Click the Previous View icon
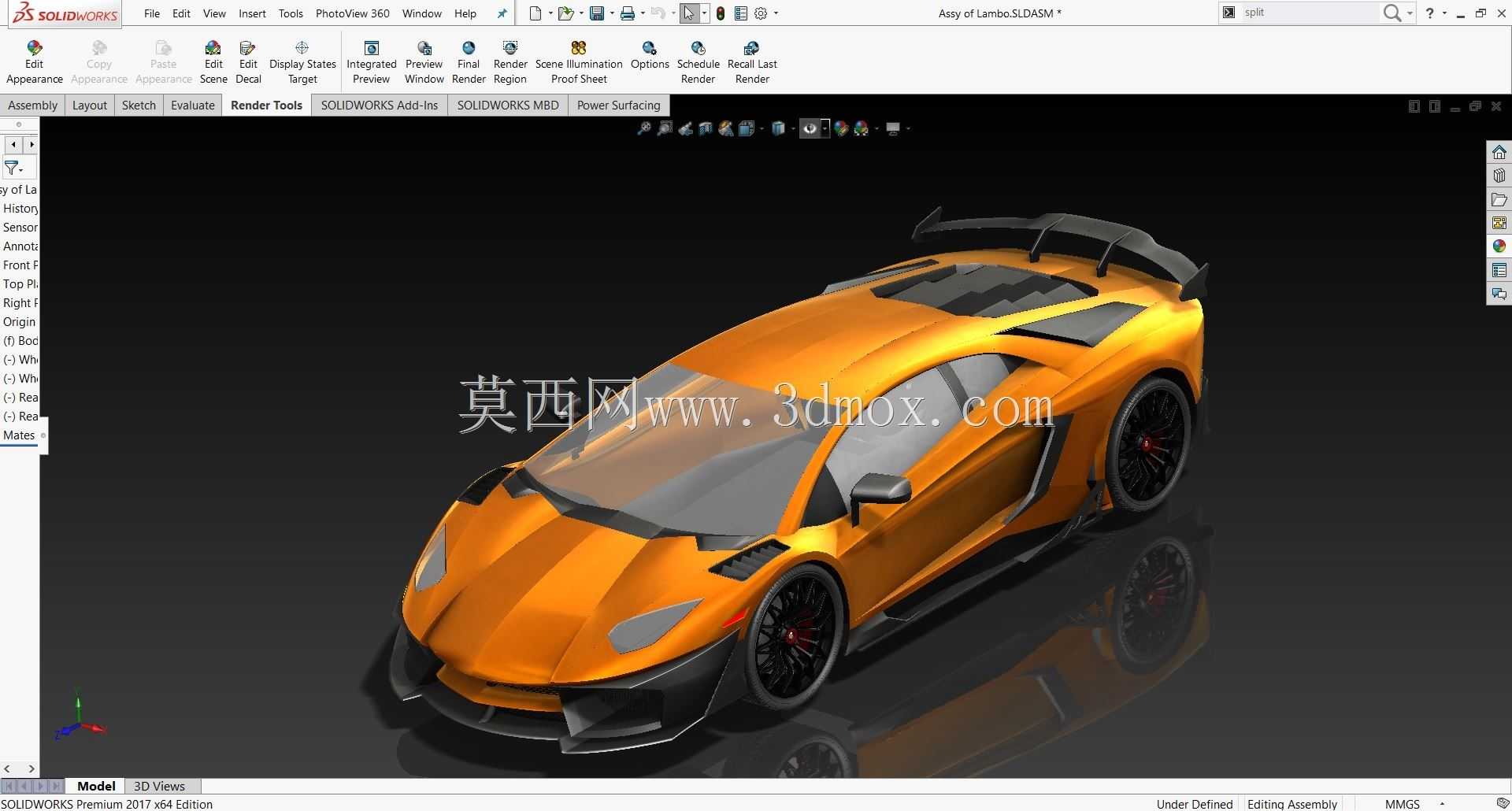This screenshot has width=1512, height=811. (686, 128)
